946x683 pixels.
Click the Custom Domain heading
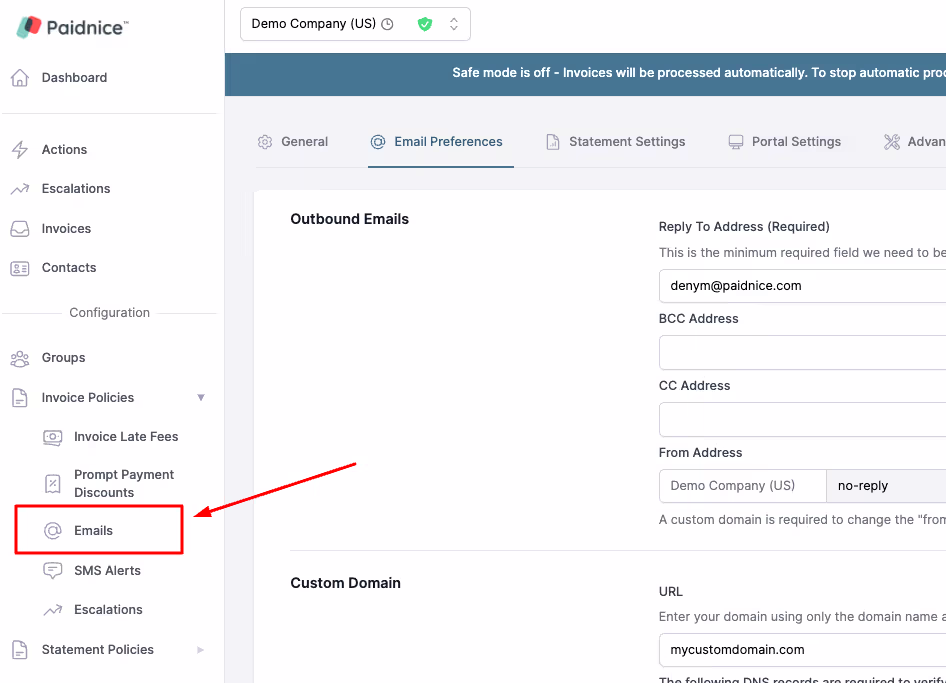[x=346, y=583]
